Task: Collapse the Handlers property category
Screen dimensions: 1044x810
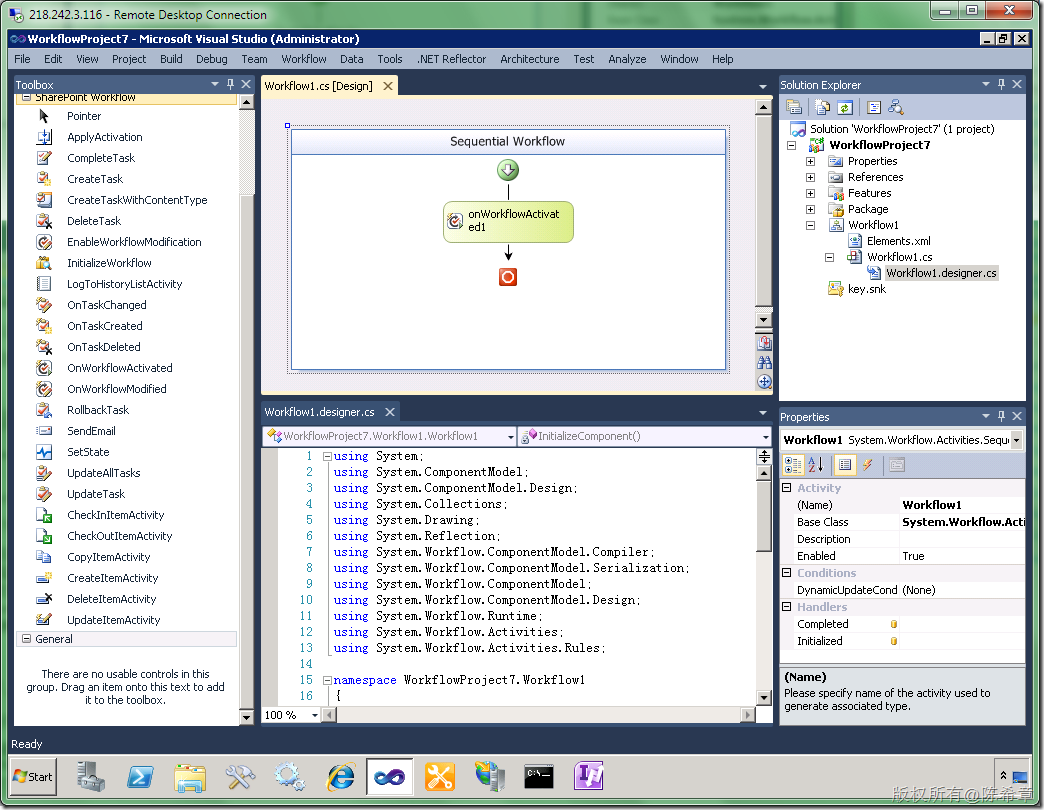Action: click(x=786, y=607)
